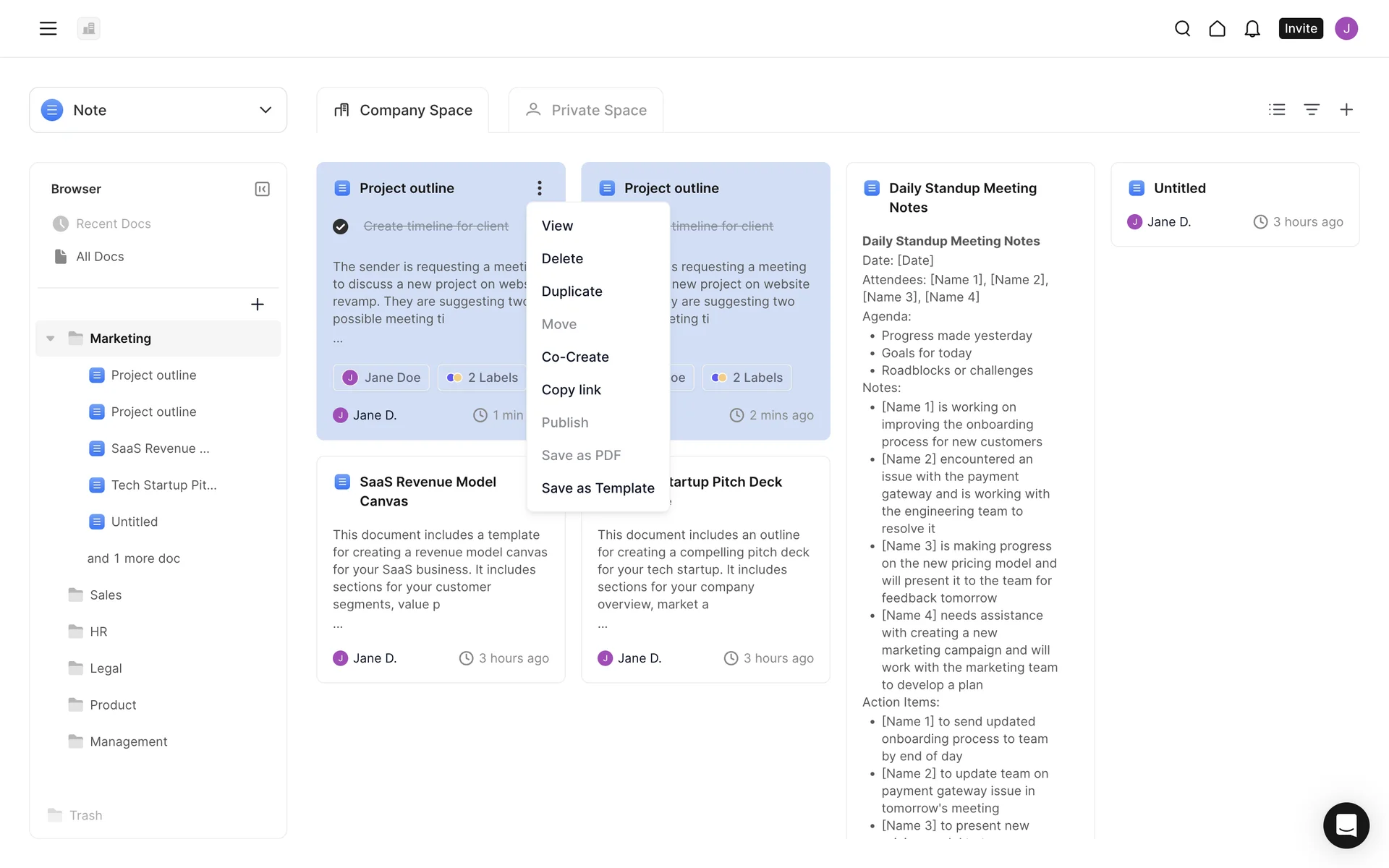Open the Sales folder in Browser

pos(106,595)
